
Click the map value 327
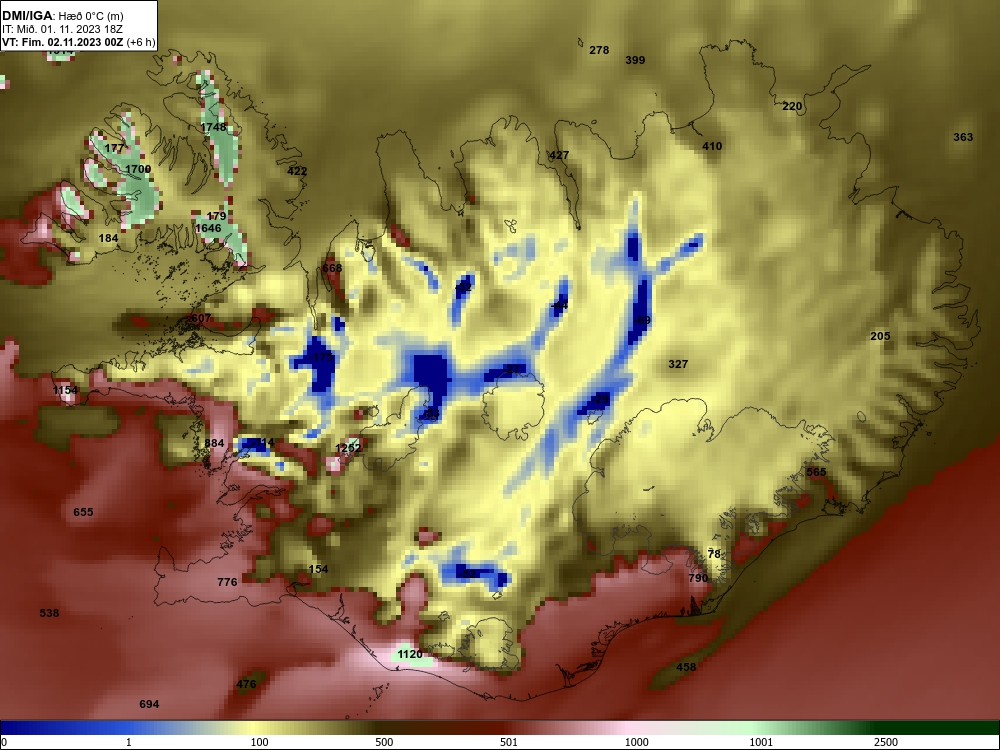tap(678, 364)
